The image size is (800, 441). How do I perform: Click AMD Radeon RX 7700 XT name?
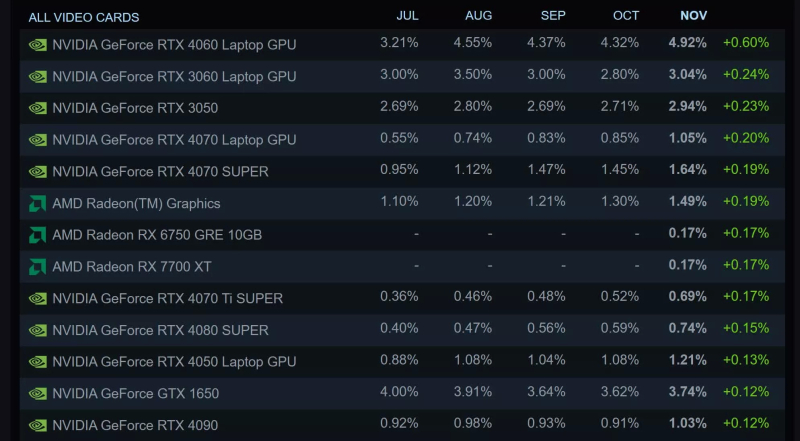(132, 267)
